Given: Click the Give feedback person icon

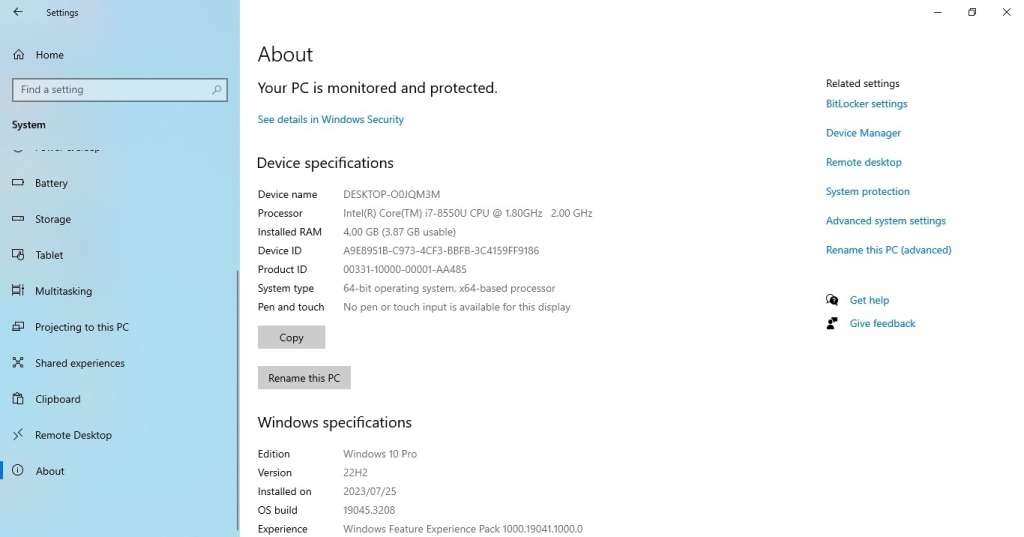Looking at the screenshot, I should [832, 323].
